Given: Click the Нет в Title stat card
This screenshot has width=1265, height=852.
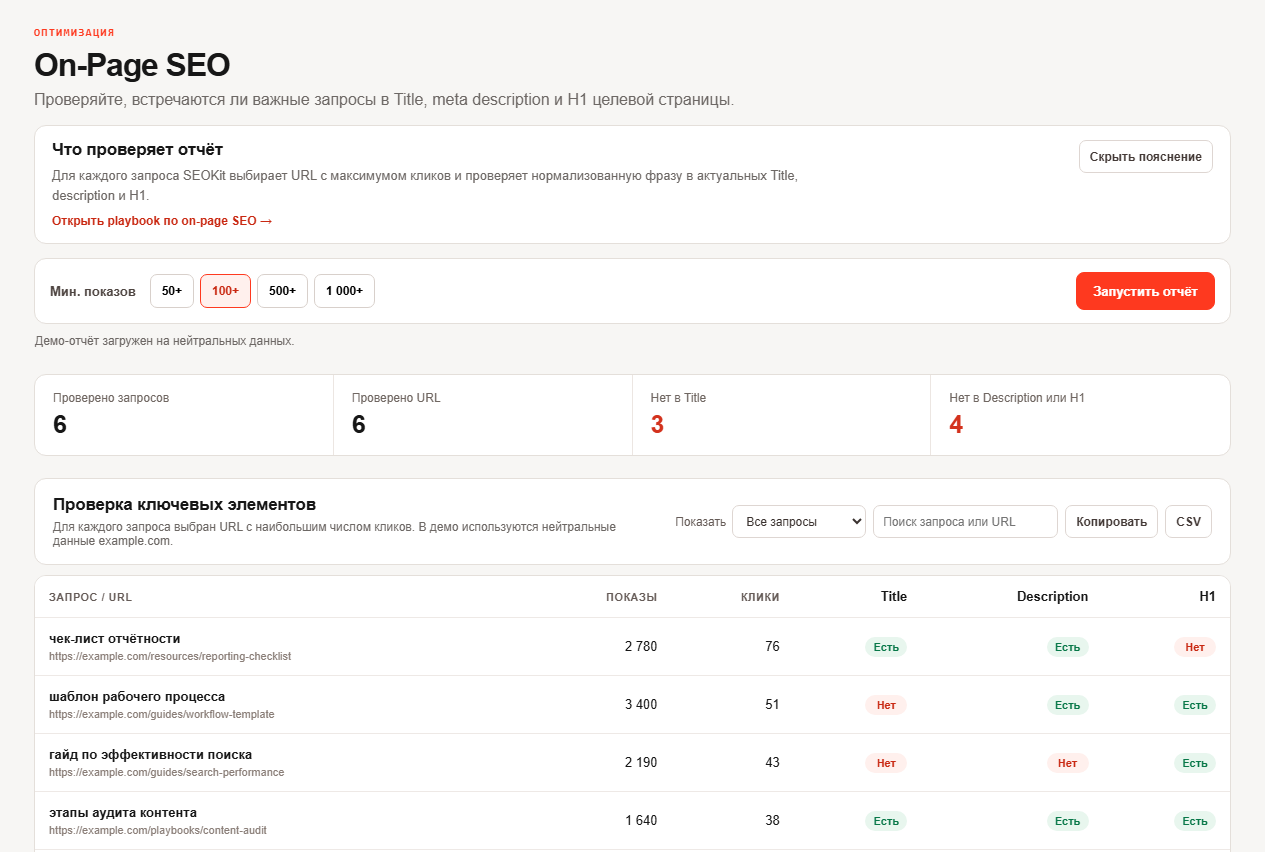Looking at the screenshot, I should click(x=782, y=415).
